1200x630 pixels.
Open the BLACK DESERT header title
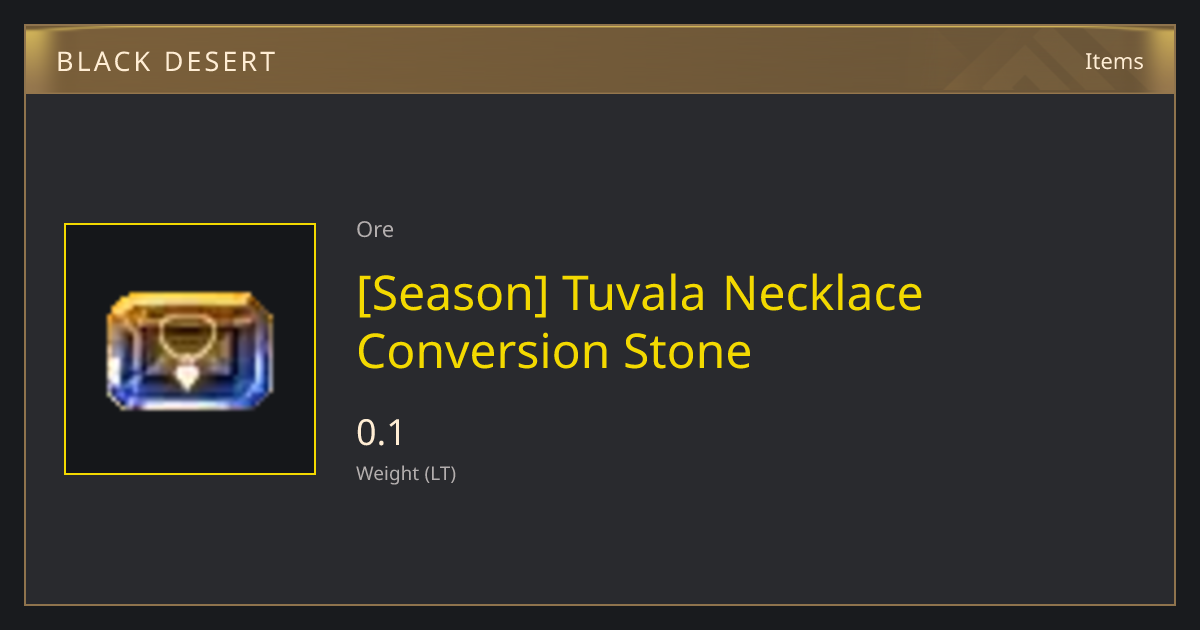166,62
